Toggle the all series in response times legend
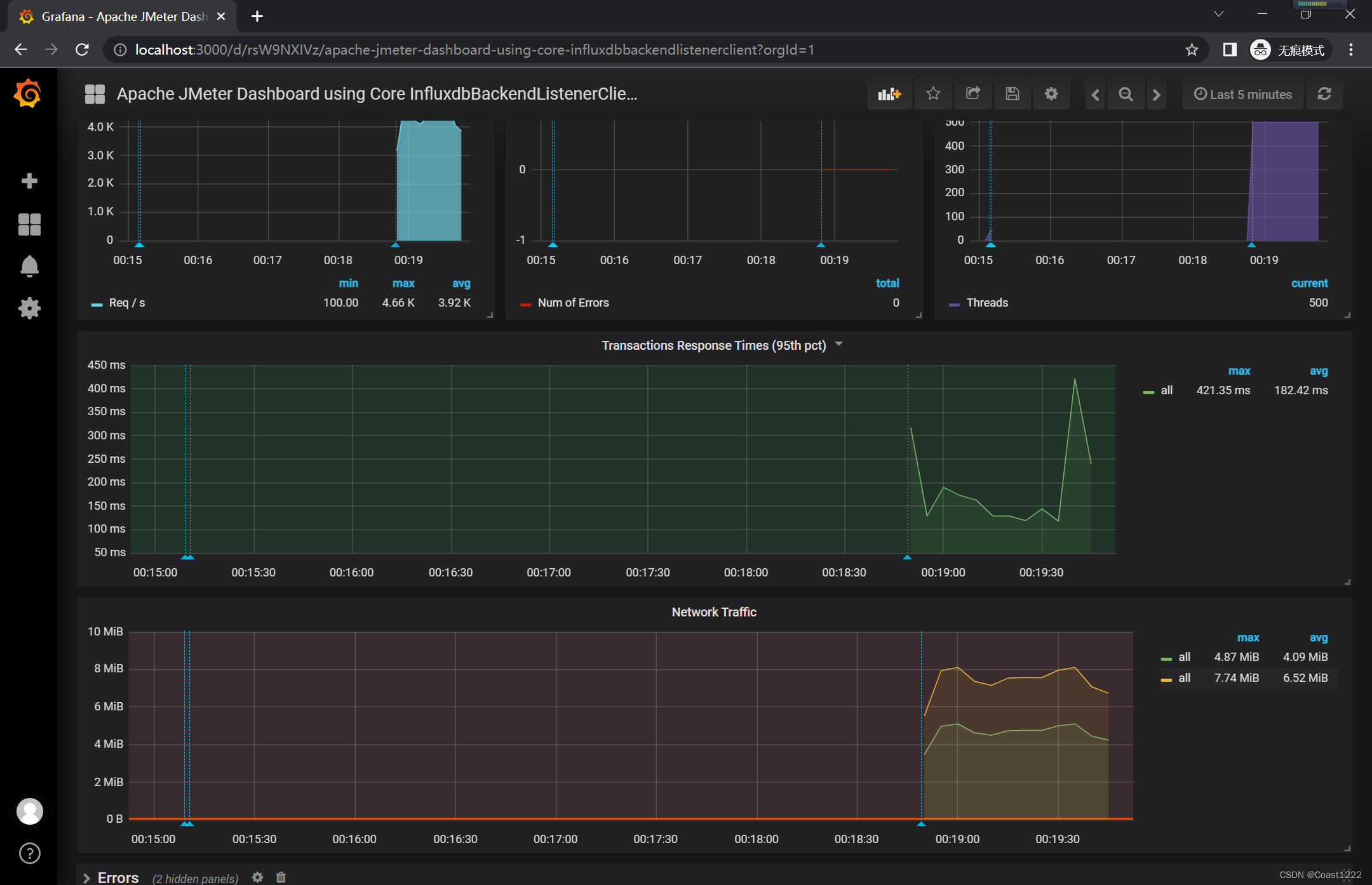The height and width of the screenshot is (885, 1372). pos(1167,390)
